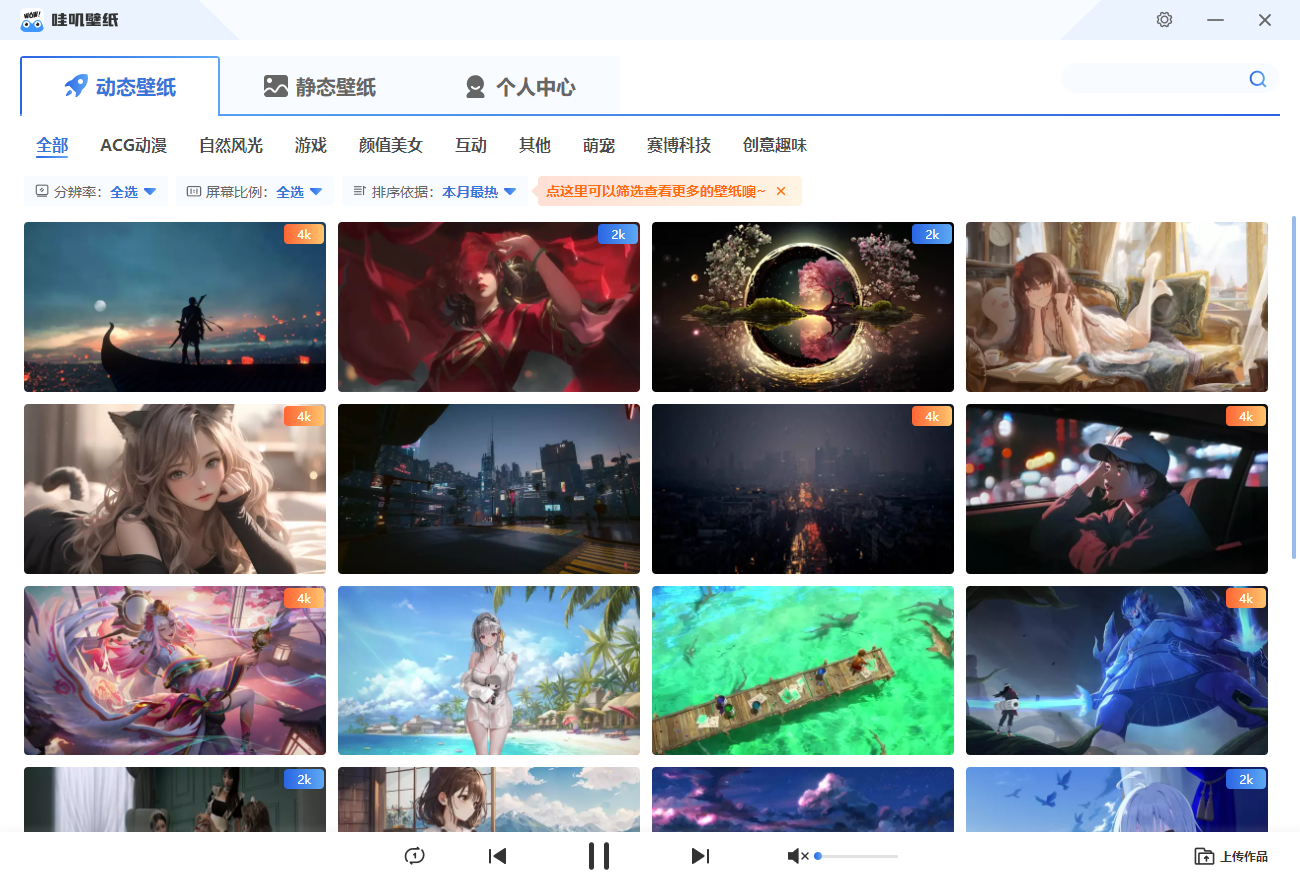Select the 游戏 category
Screen dimensions: 1300x880
310,145
